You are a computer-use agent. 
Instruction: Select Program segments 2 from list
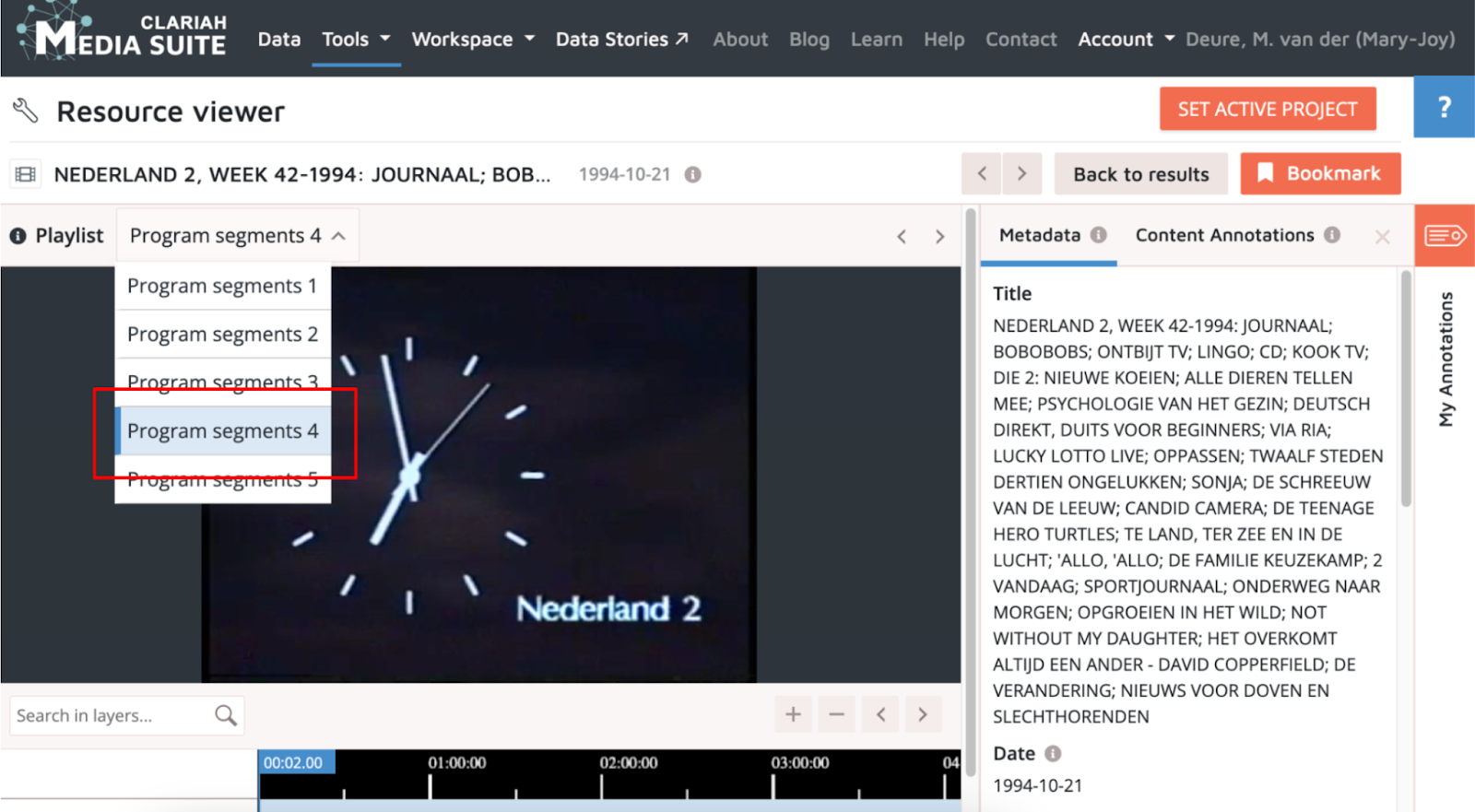point(222,334)
